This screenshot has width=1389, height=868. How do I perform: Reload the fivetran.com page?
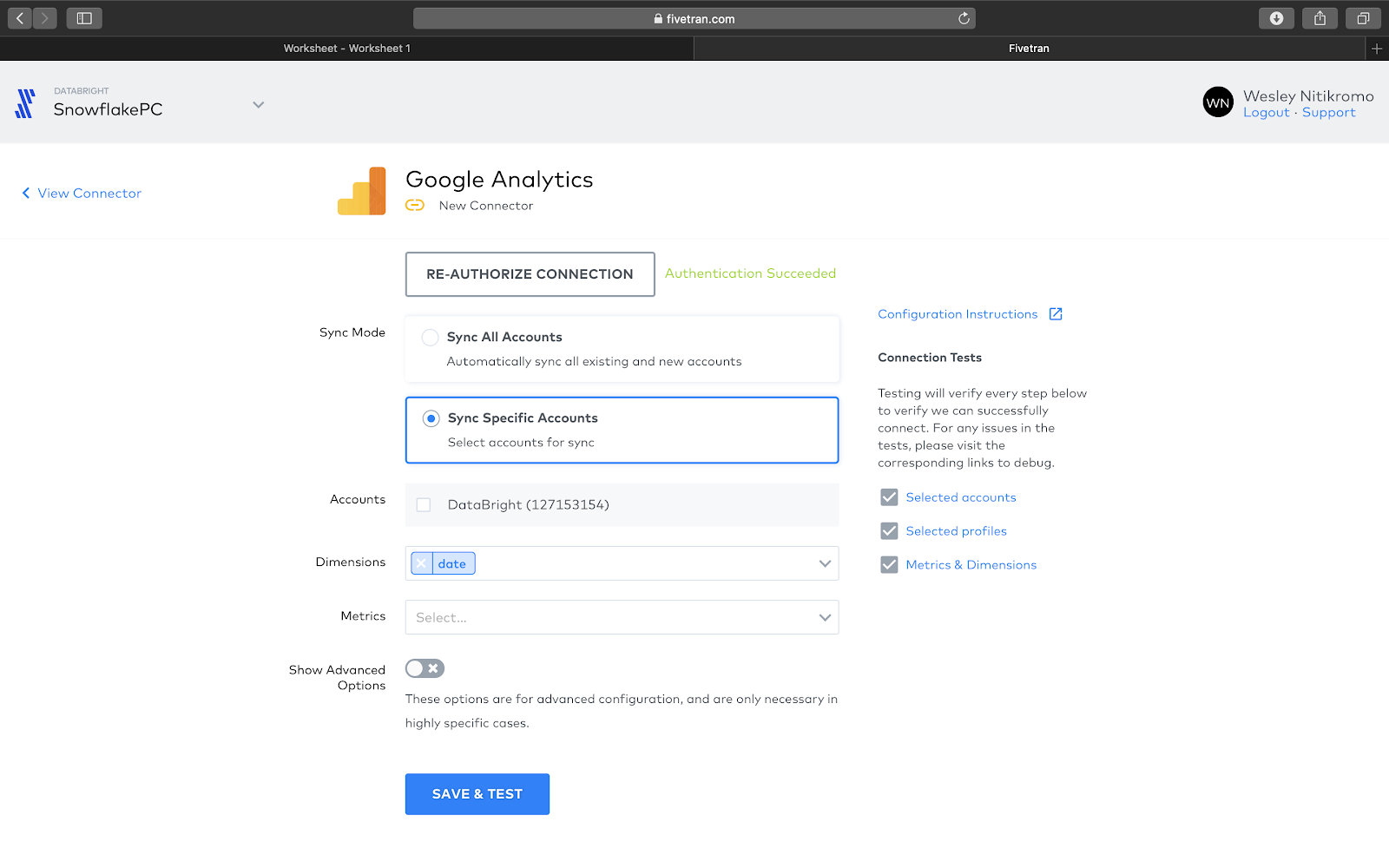pyautogui.click(x=964, y=18)
